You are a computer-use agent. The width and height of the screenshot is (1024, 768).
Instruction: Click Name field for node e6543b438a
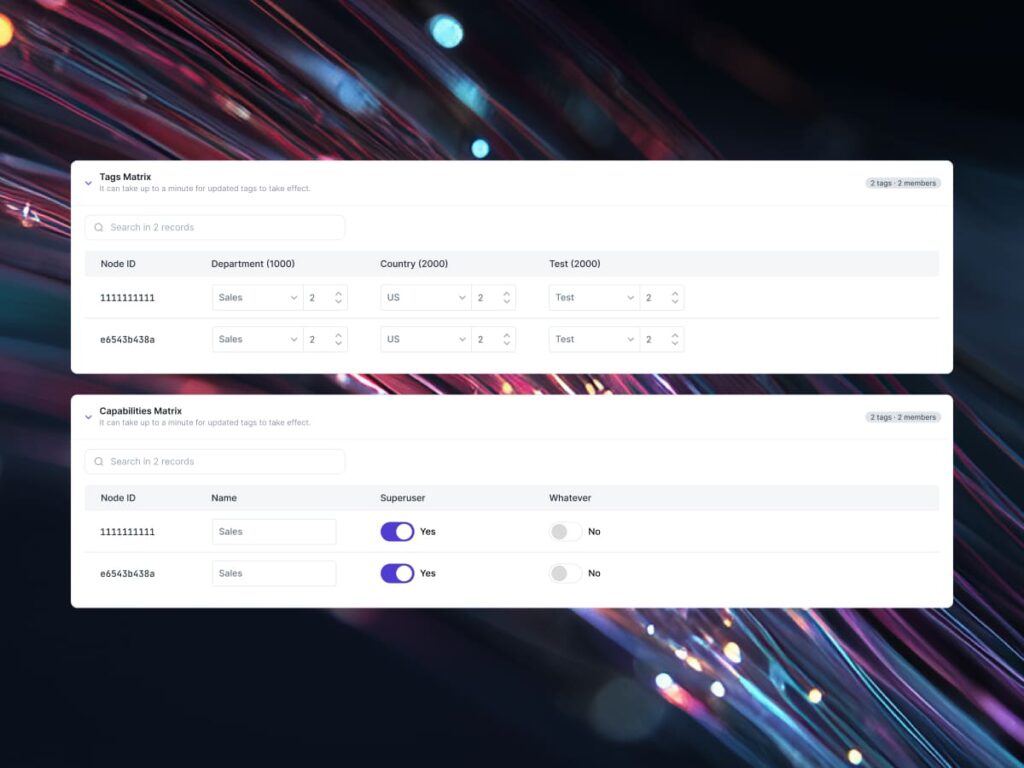[274, 573]
